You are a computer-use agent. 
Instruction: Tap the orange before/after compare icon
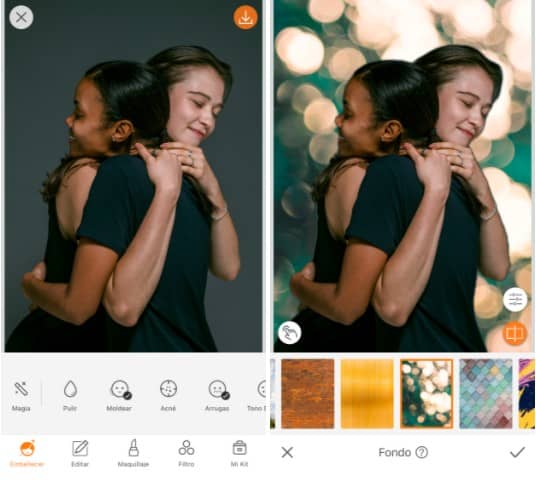click(514, 334)
